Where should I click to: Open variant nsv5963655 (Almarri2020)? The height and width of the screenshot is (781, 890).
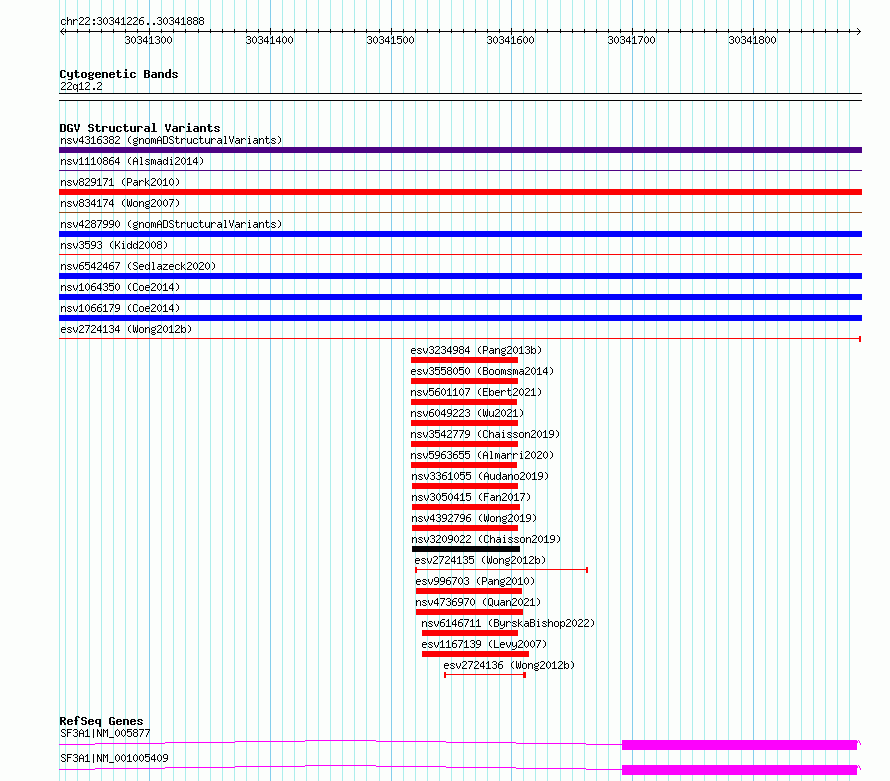482,455
